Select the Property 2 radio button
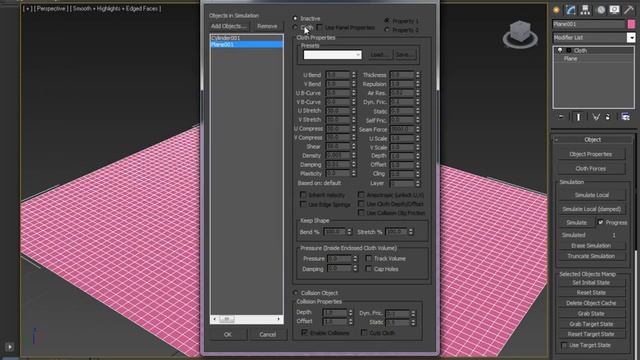The width and height of the screenshot is (640, 360). click(x=387, y=30)
